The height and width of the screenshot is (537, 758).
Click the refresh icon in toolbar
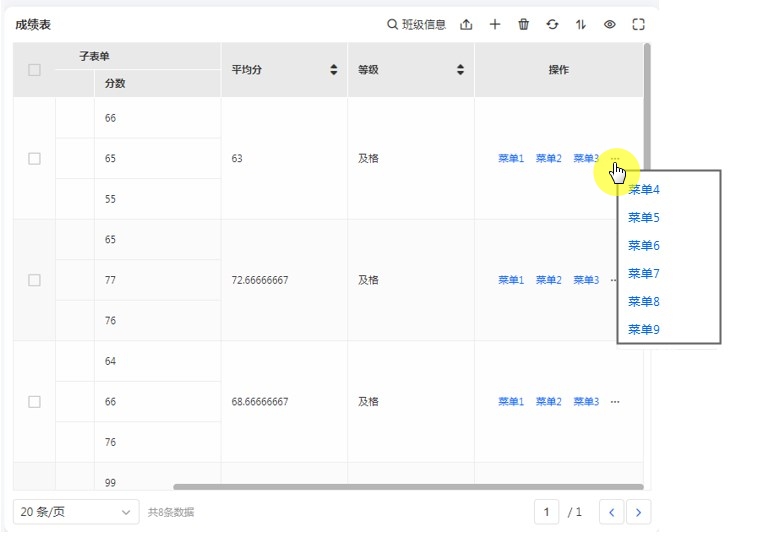tap(552, 25)
